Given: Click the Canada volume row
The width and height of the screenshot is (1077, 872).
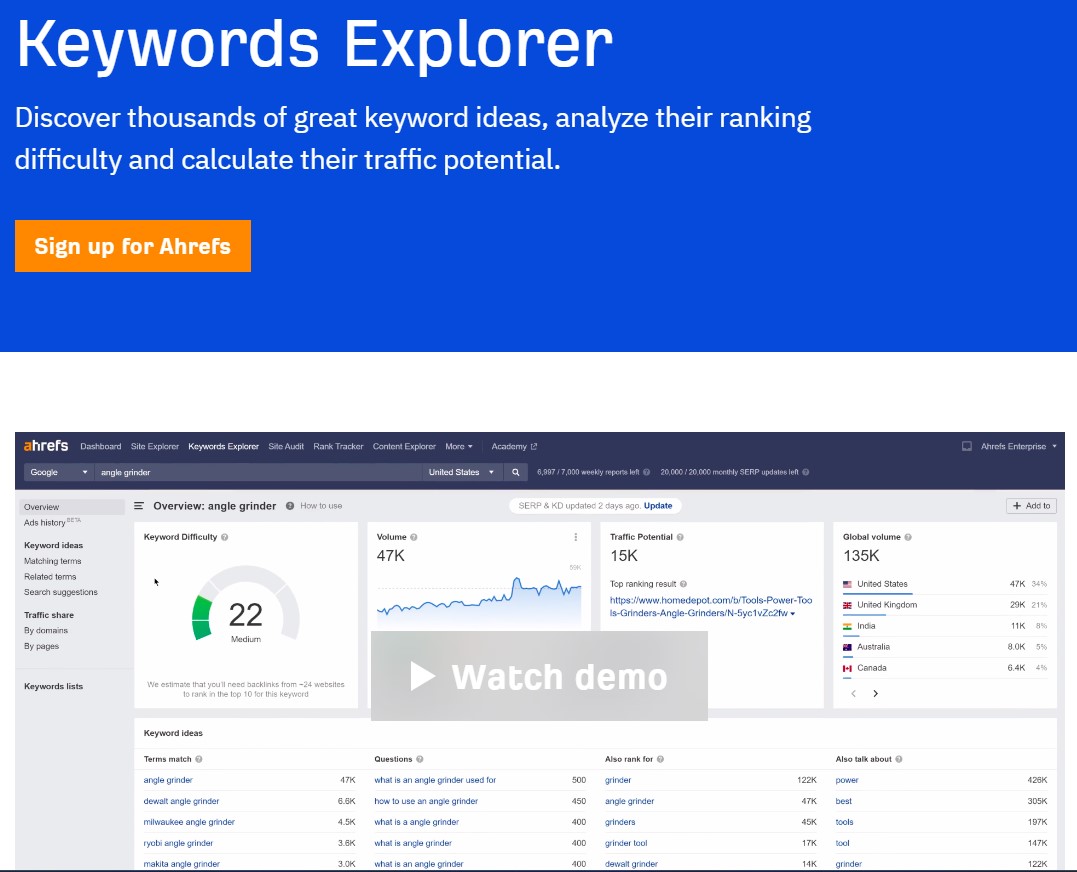Looking at the screenshot, I should click(x=945, y=668).
